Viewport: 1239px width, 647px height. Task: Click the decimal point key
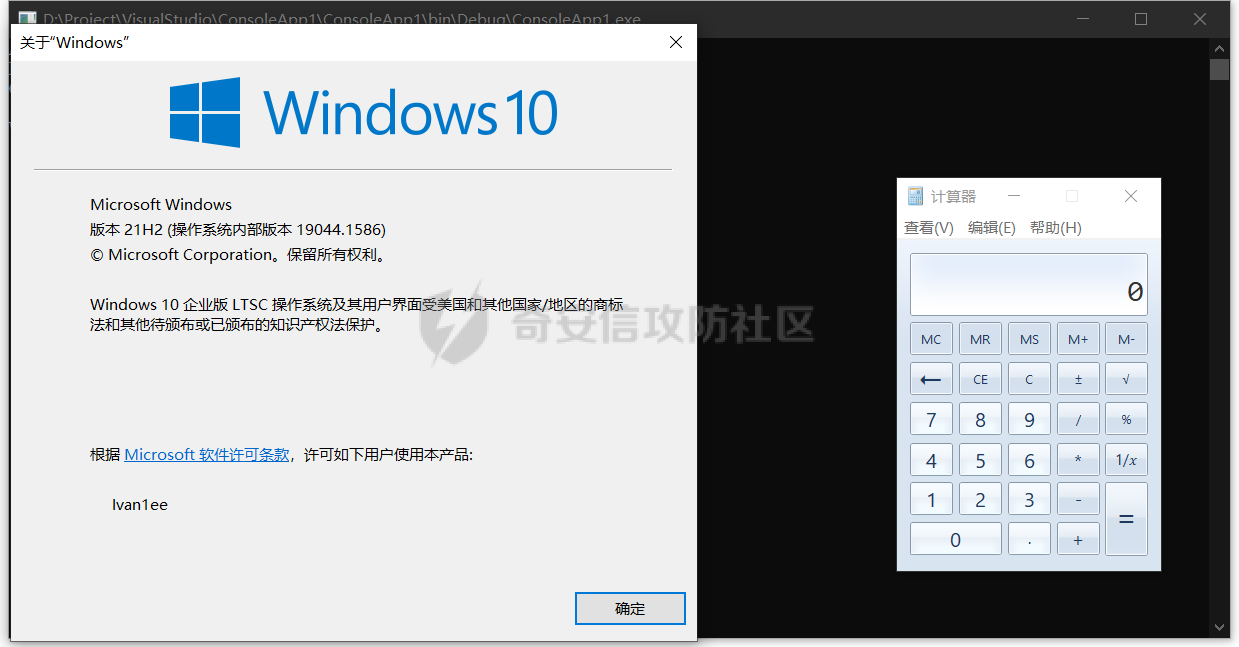pos(1029,539)
